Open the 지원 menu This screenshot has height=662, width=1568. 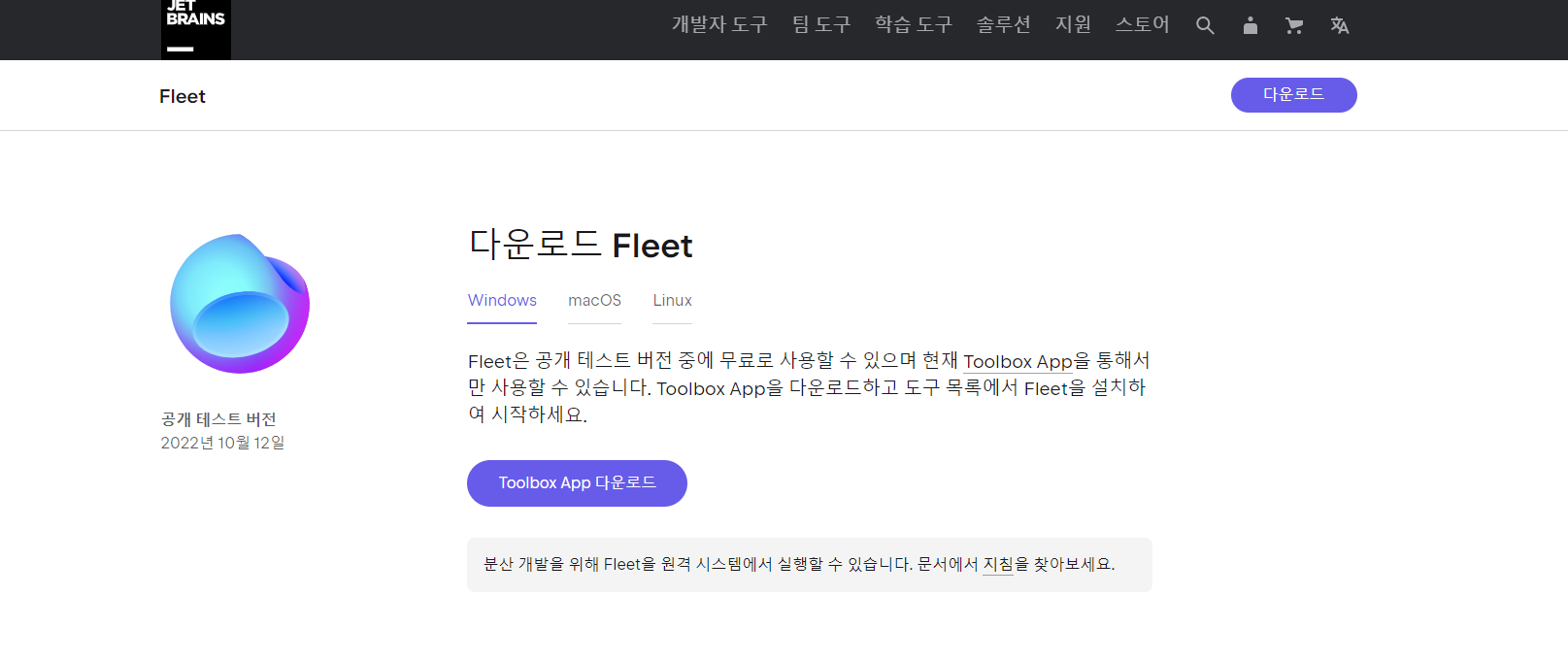1074,24
